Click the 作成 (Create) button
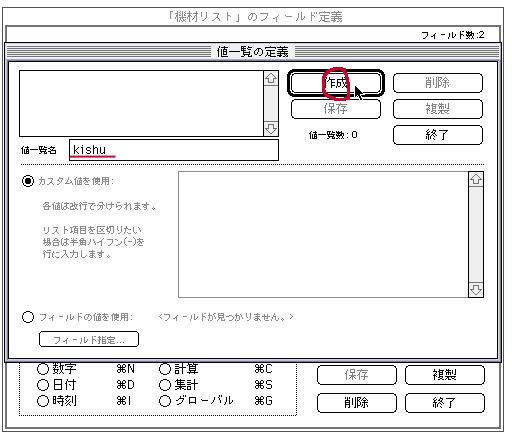Viewport: 512px width, 435px height. (336, 83)
